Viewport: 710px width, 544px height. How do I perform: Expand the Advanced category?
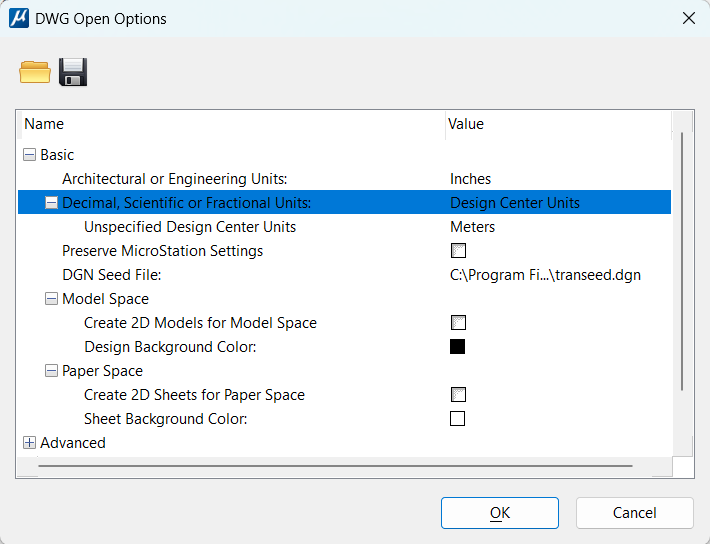(29, 443)
